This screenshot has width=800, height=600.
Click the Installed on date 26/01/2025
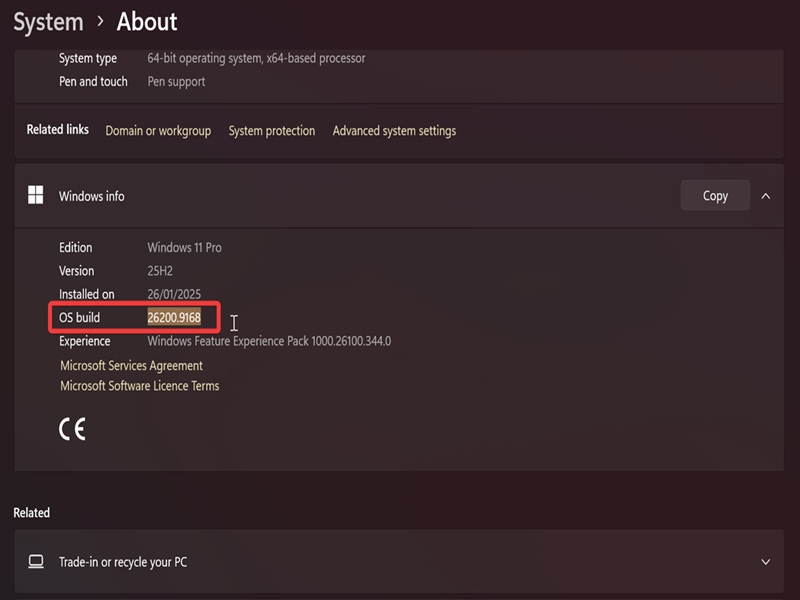coord(174,294)
